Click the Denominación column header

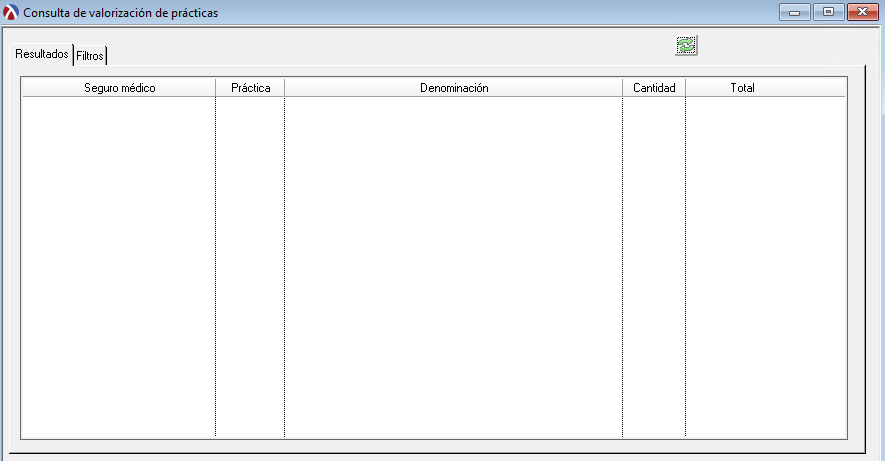coord(453,88)
